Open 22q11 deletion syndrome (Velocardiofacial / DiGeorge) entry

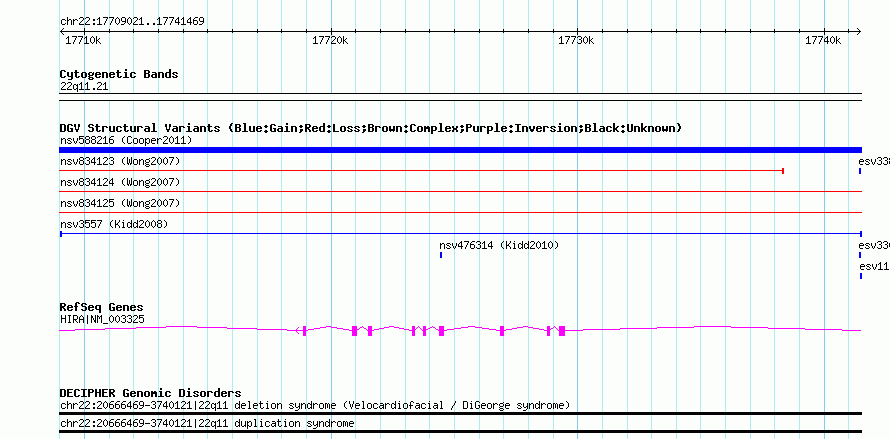coord(315,405)
